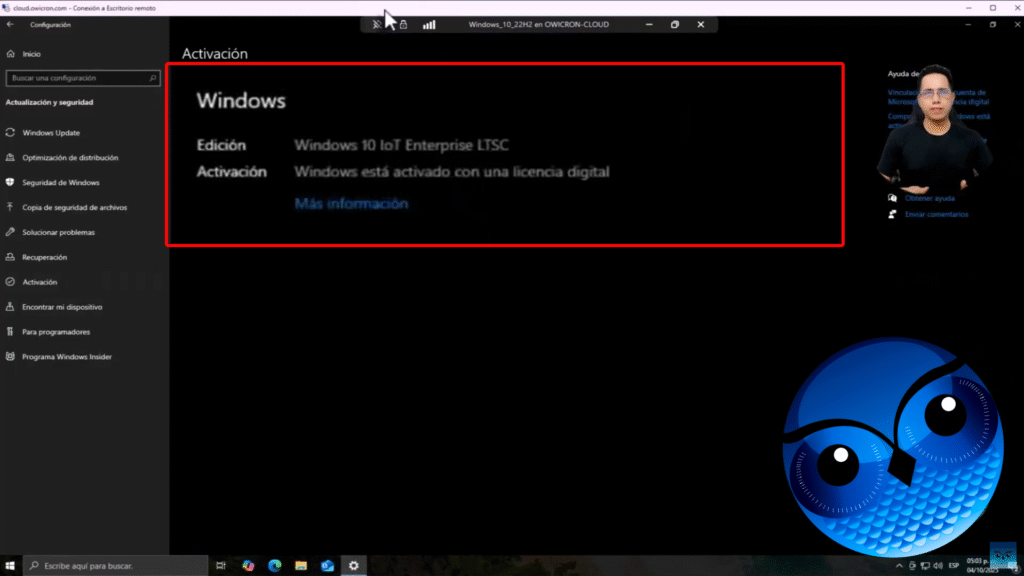Viewport: 1024px width, 576px height.
Task: Select Activación in the sidebar
Action: pos(40,282)
